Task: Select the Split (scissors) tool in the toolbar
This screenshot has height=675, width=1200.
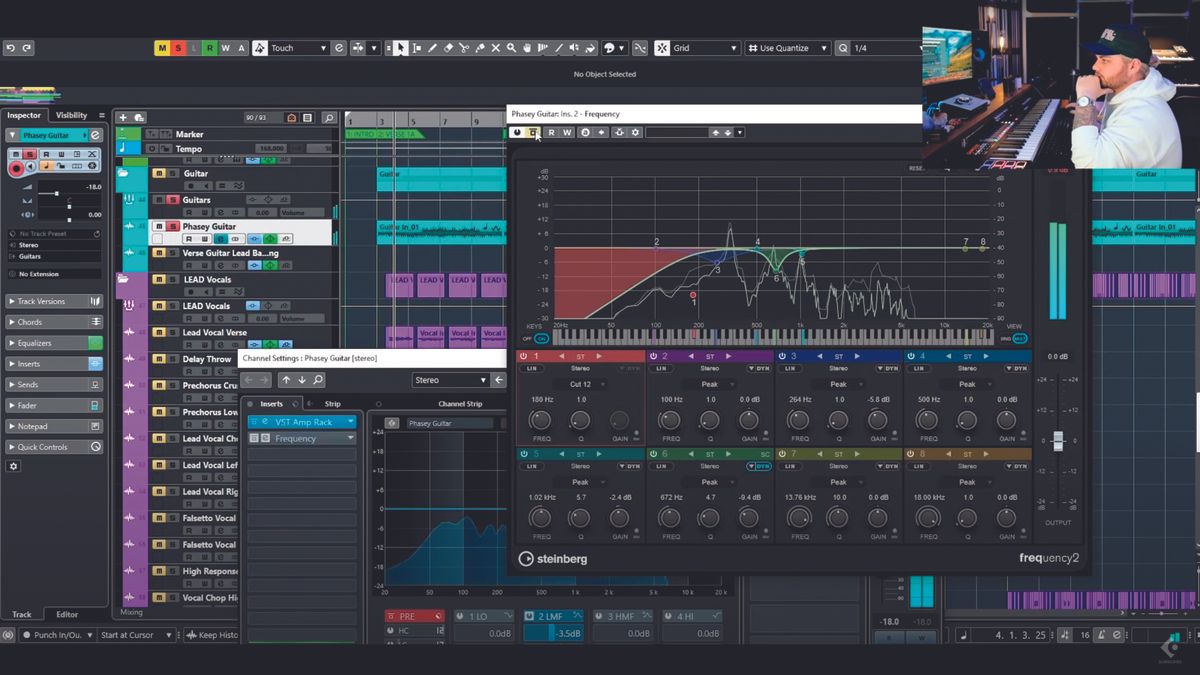Action: pyautogui.click(x=464, y=47)
